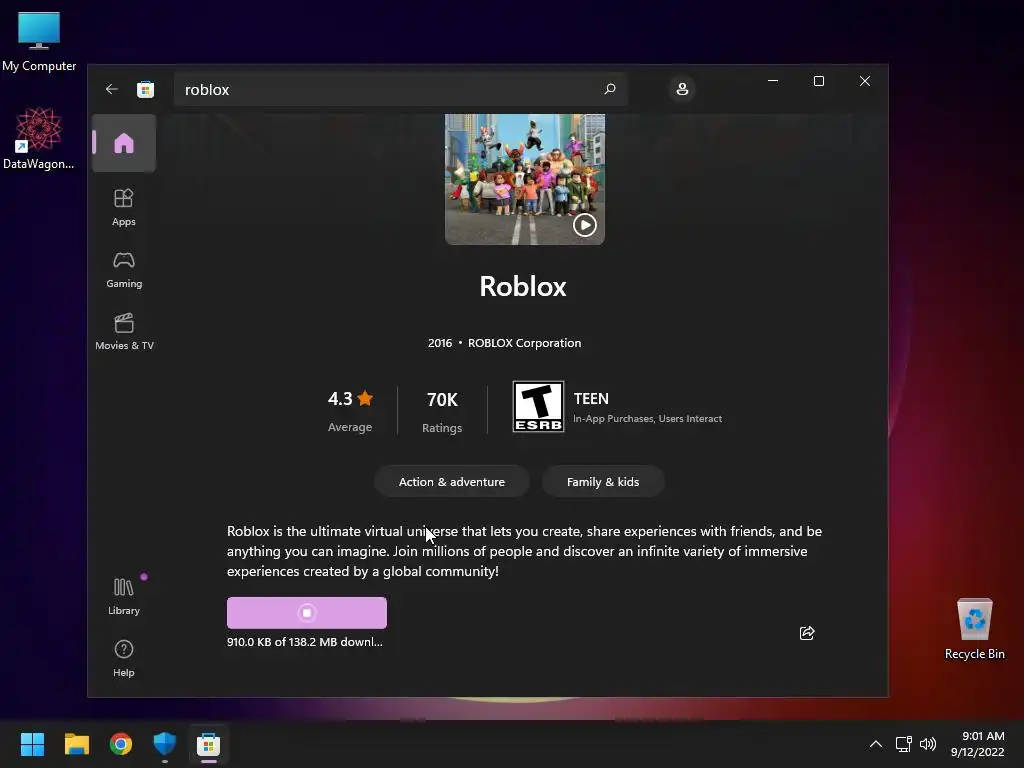
Task: Stop the Roblox download
Action: (307, 613)
